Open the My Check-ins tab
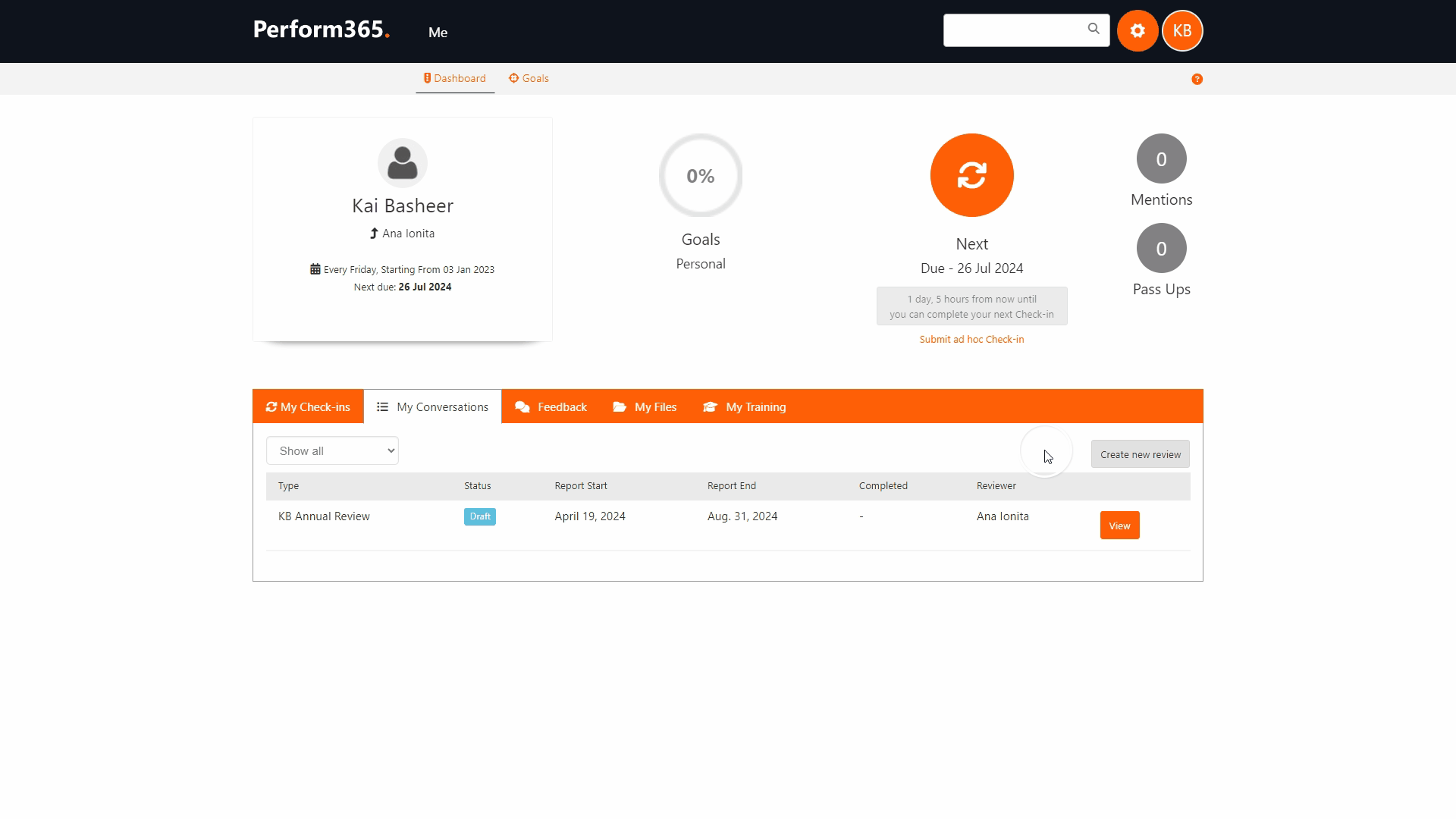This screenshot has height=819, width=1456. (x=308, y=407)
